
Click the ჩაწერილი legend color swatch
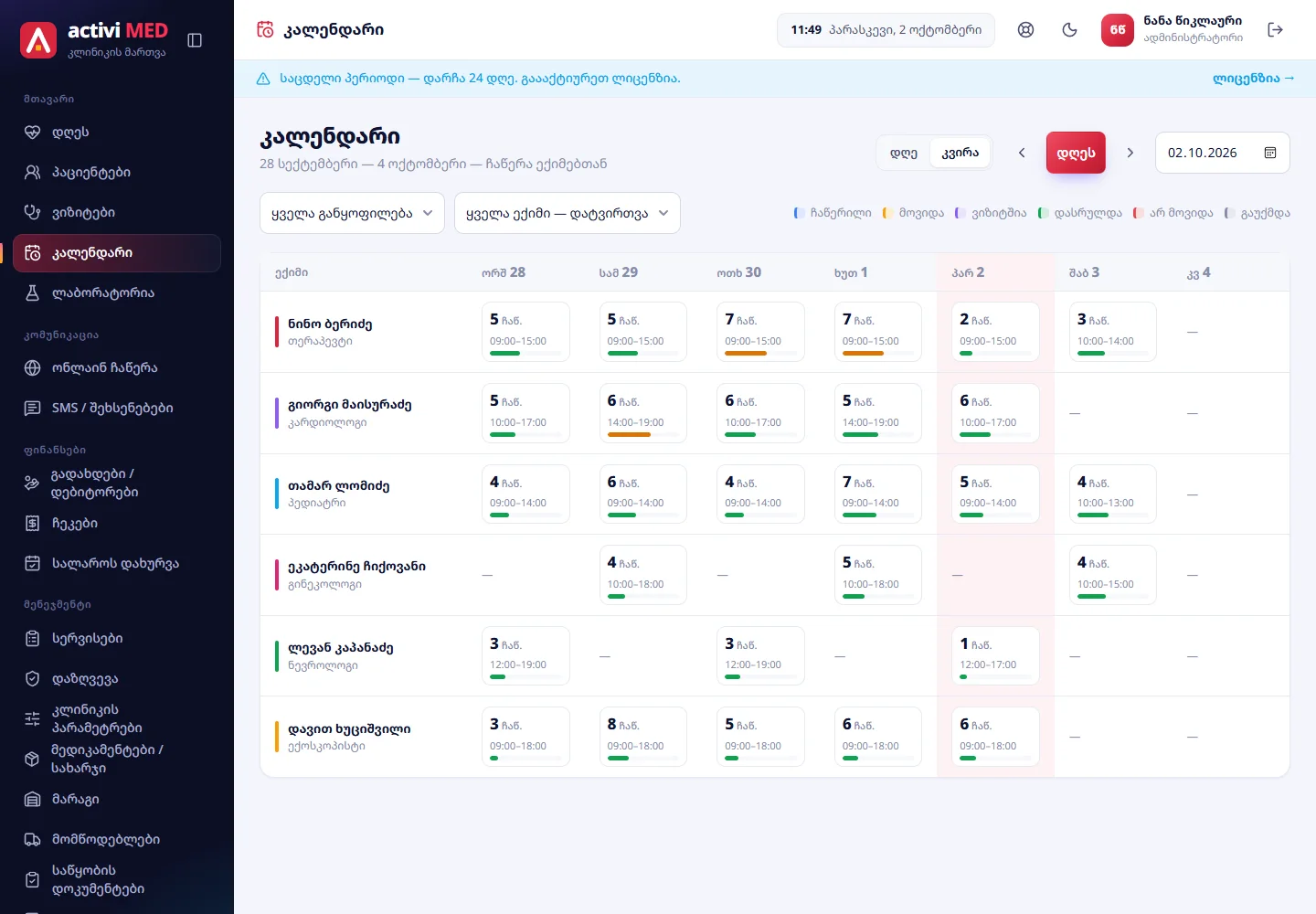point(799,213)
